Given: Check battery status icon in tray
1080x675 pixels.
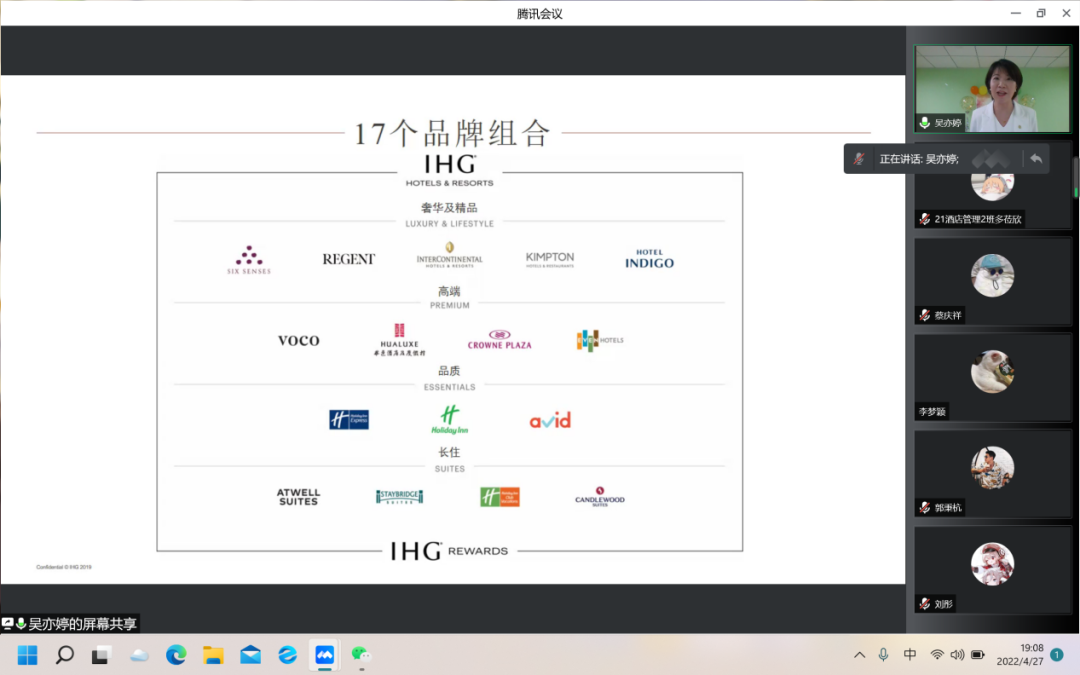Looking at the screenshot, I should [x=978, y=654].
